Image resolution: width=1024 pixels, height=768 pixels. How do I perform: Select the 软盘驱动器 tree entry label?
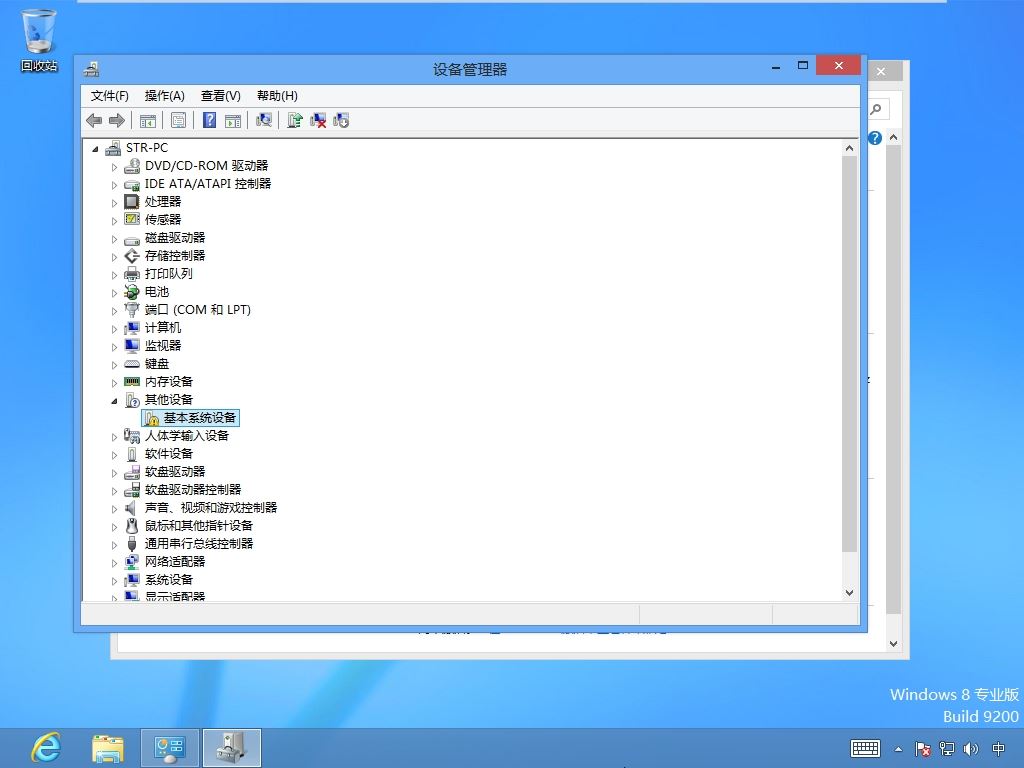[x=175, y=472]
